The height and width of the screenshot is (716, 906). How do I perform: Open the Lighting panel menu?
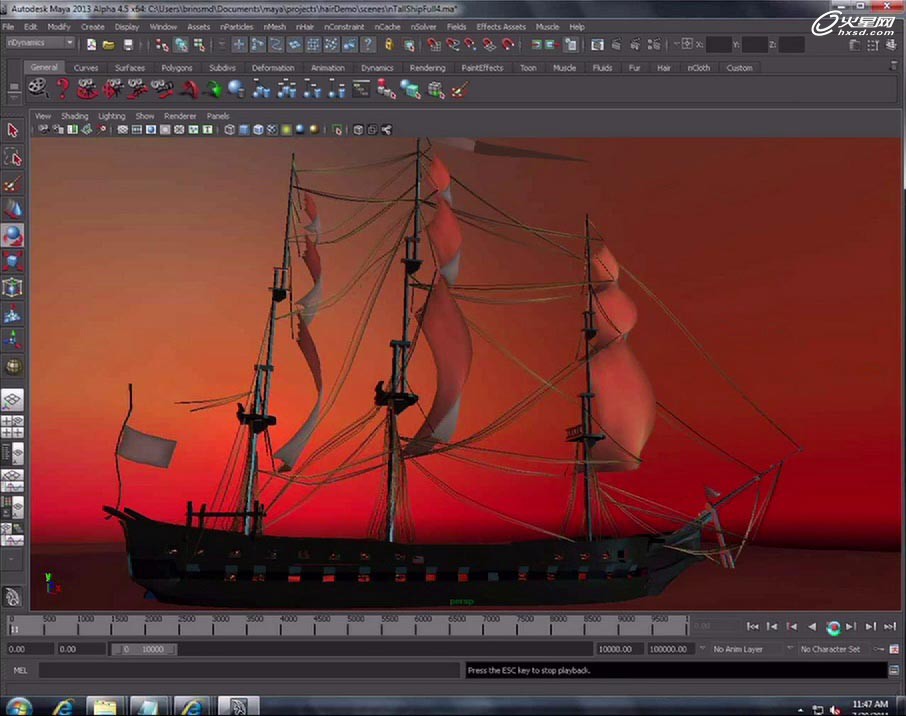click(x=111, y=116)
